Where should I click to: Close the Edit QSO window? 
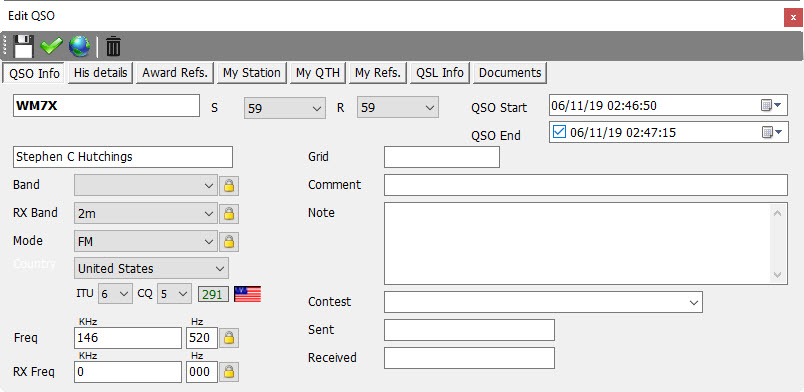[793, 17]
